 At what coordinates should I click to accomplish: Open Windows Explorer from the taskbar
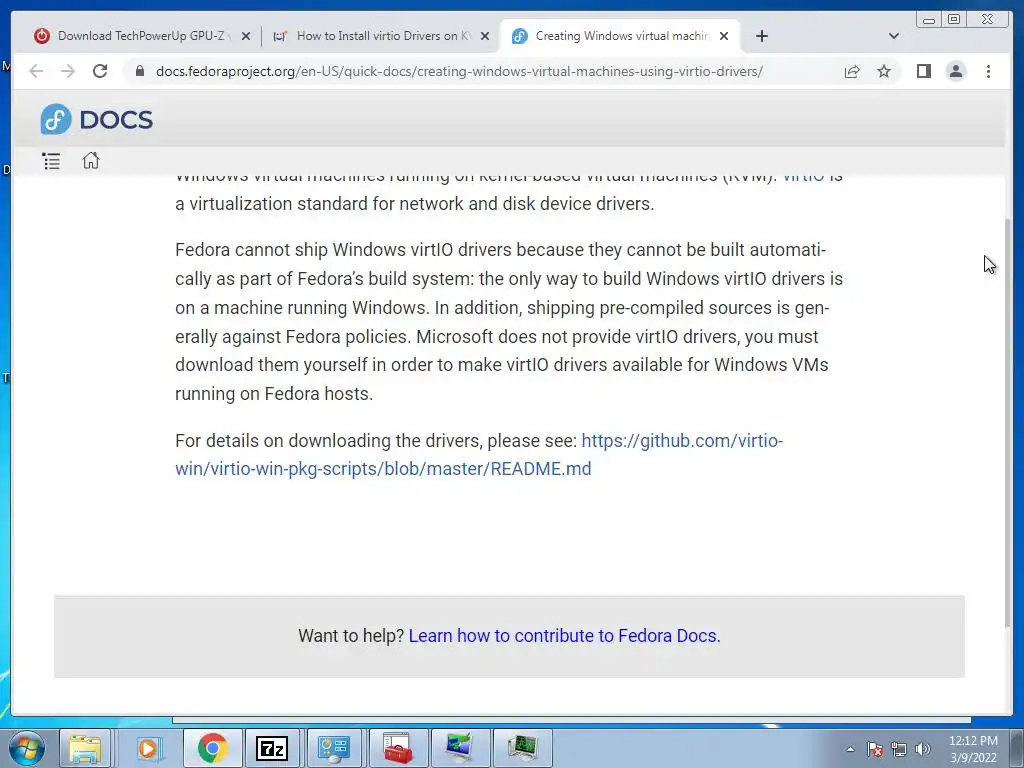click(86, 748)
